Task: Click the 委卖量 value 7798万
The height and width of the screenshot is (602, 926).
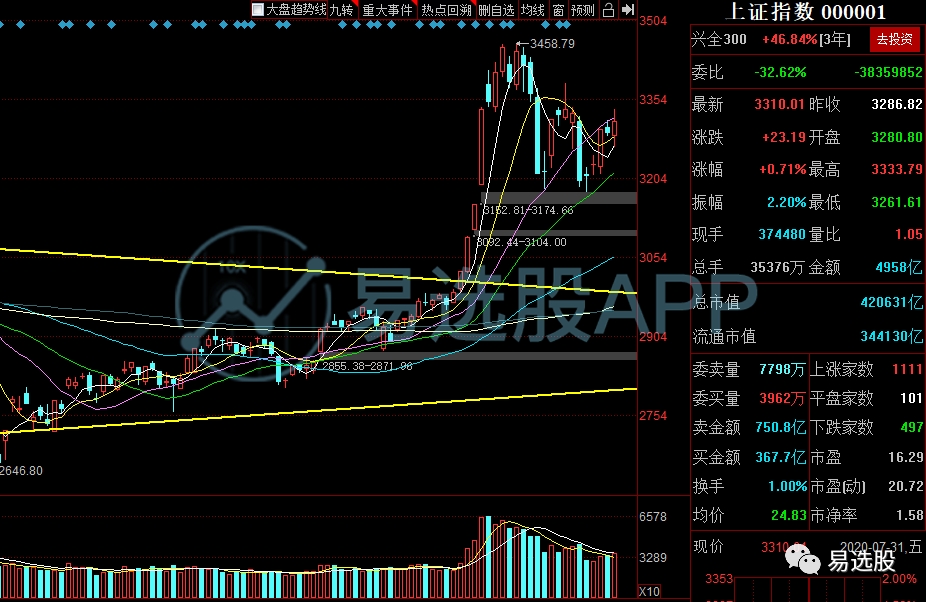Action: (x=782, y=369)
